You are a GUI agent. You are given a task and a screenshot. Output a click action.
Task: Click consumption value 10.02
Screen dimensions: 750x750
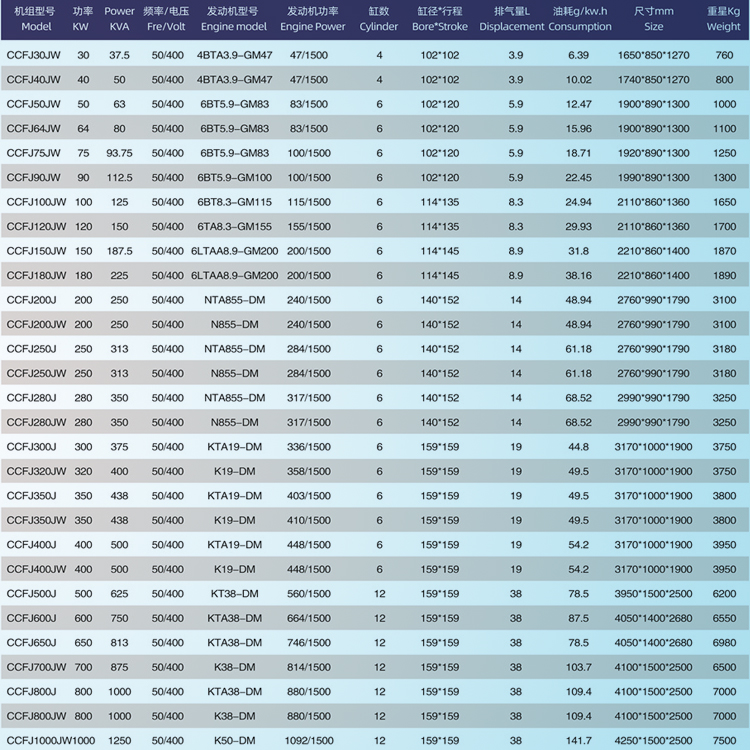(x=578, y=80)
